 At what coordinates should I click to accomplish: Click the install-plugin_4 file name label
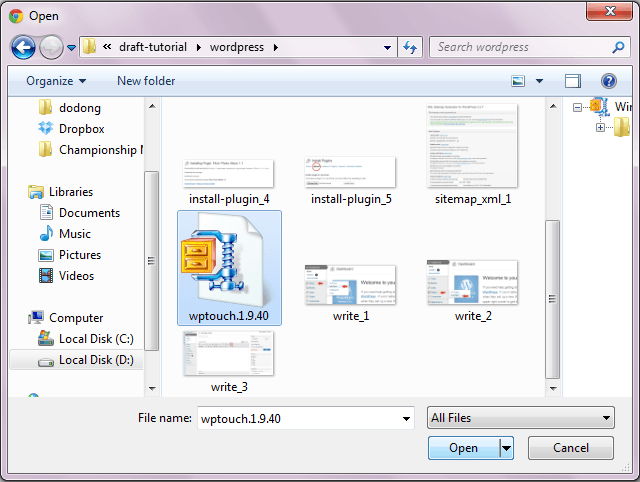(229, 199)
